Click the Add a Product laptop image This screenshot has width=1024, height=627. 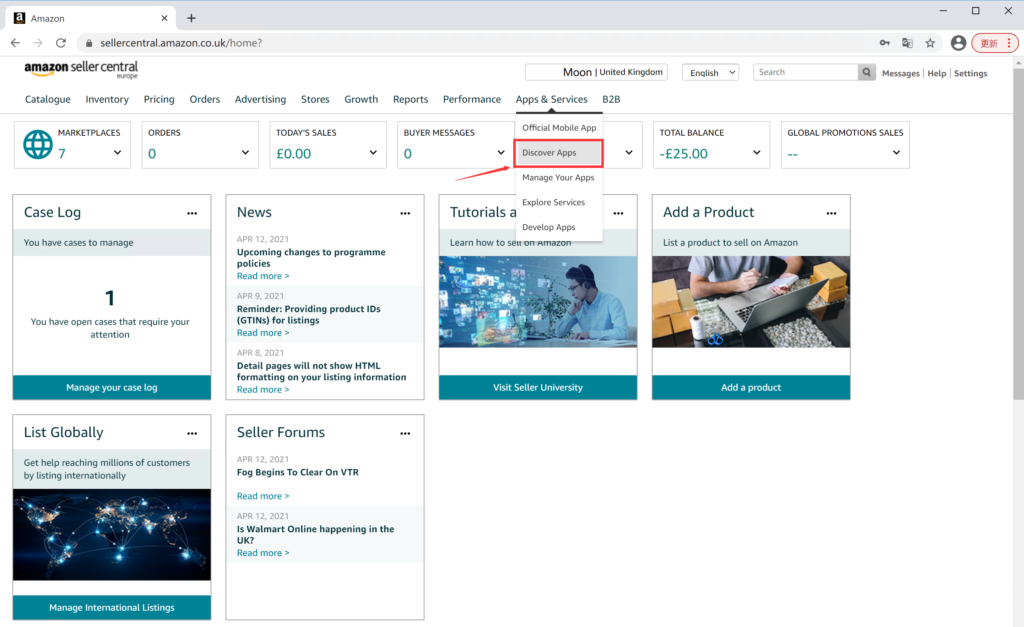point(751,302)
